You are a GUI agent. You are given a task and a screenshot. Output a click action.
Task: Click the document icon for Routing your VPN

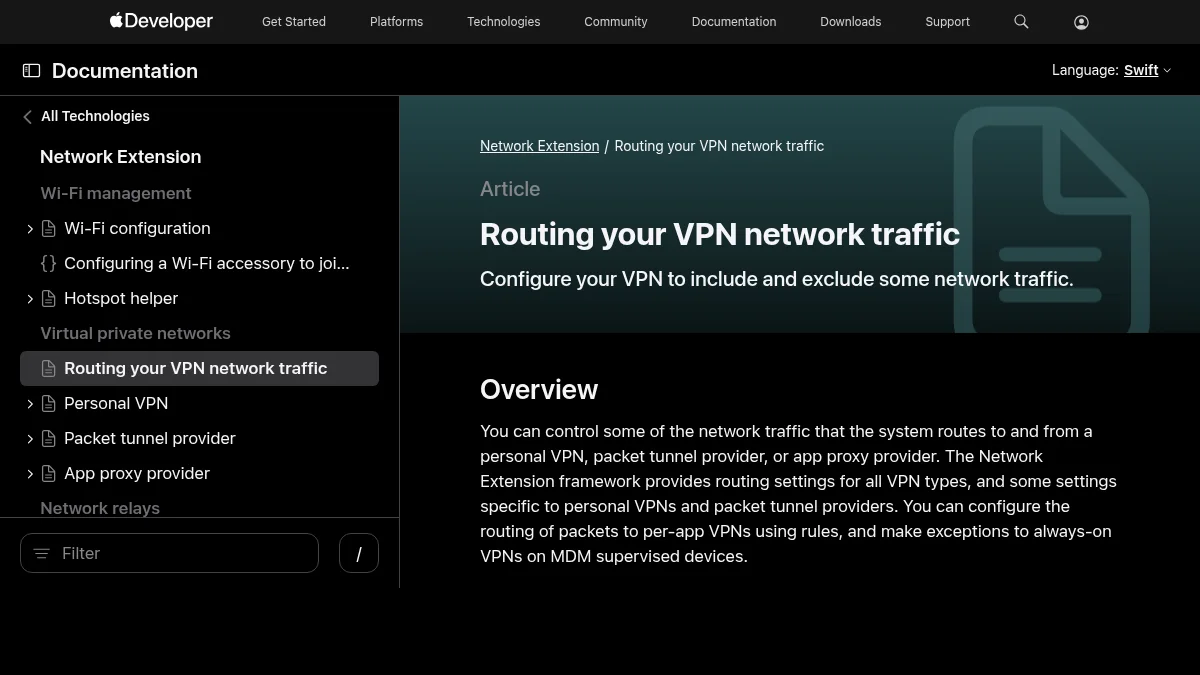coord(48,369)
